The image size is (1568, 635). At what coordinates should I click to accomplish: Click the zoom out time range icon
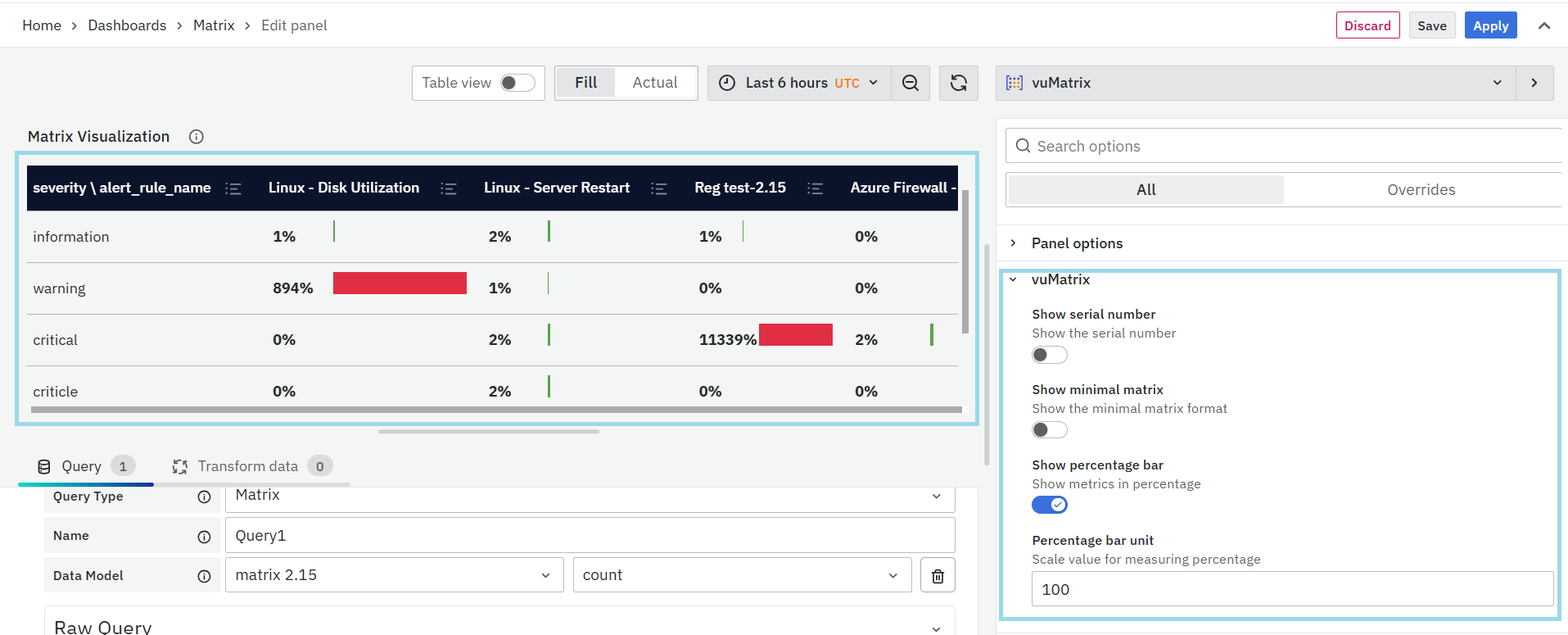coord(910,83)
